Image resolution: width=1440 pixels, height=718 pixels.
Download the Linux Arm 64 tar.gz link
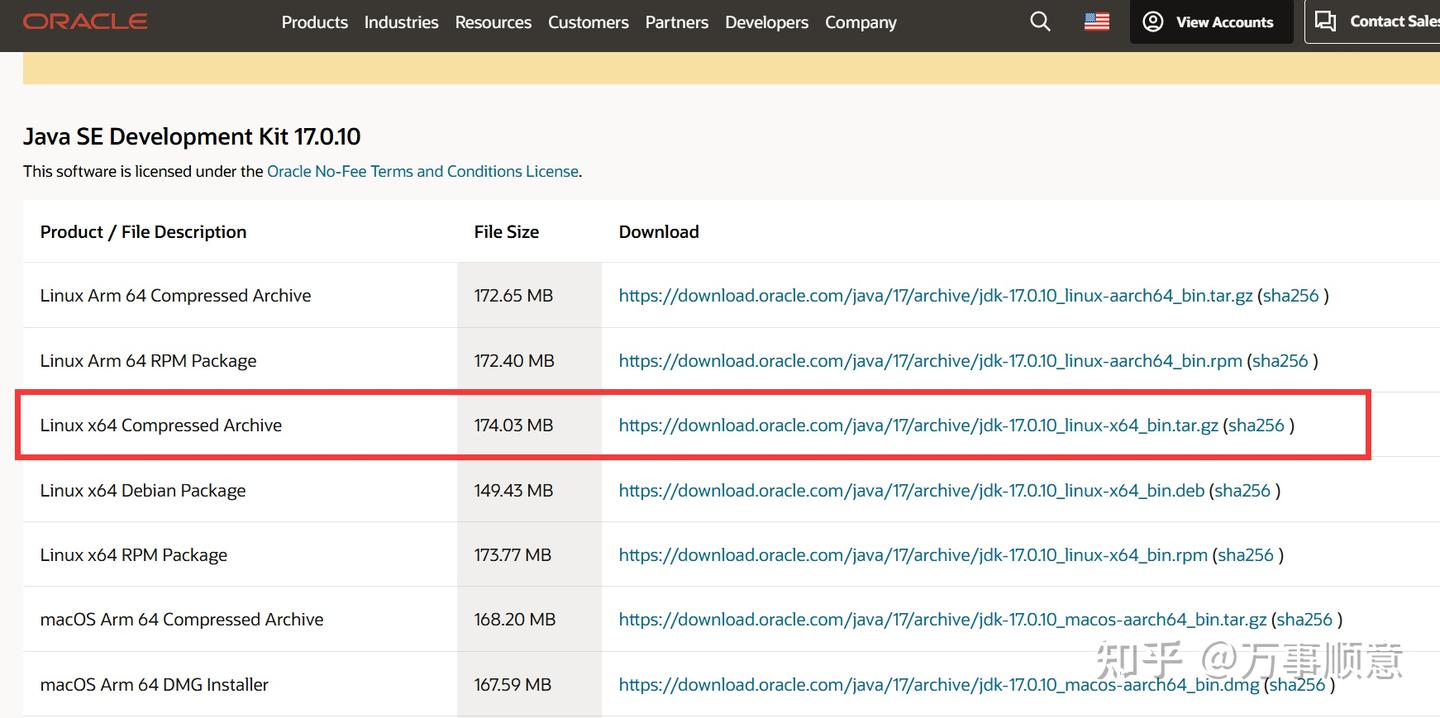pyautogui.click(x=935, y=296)
